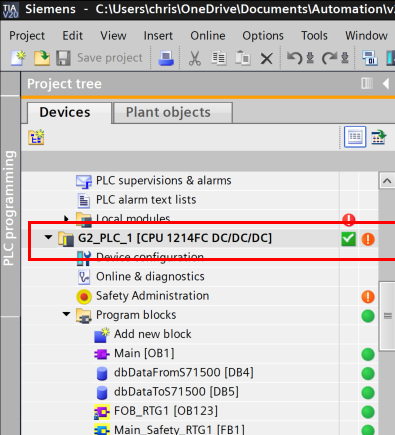Open the Project menu
Image resolution: width=395 pixels, height=435 pixels.
coord(27,35)
